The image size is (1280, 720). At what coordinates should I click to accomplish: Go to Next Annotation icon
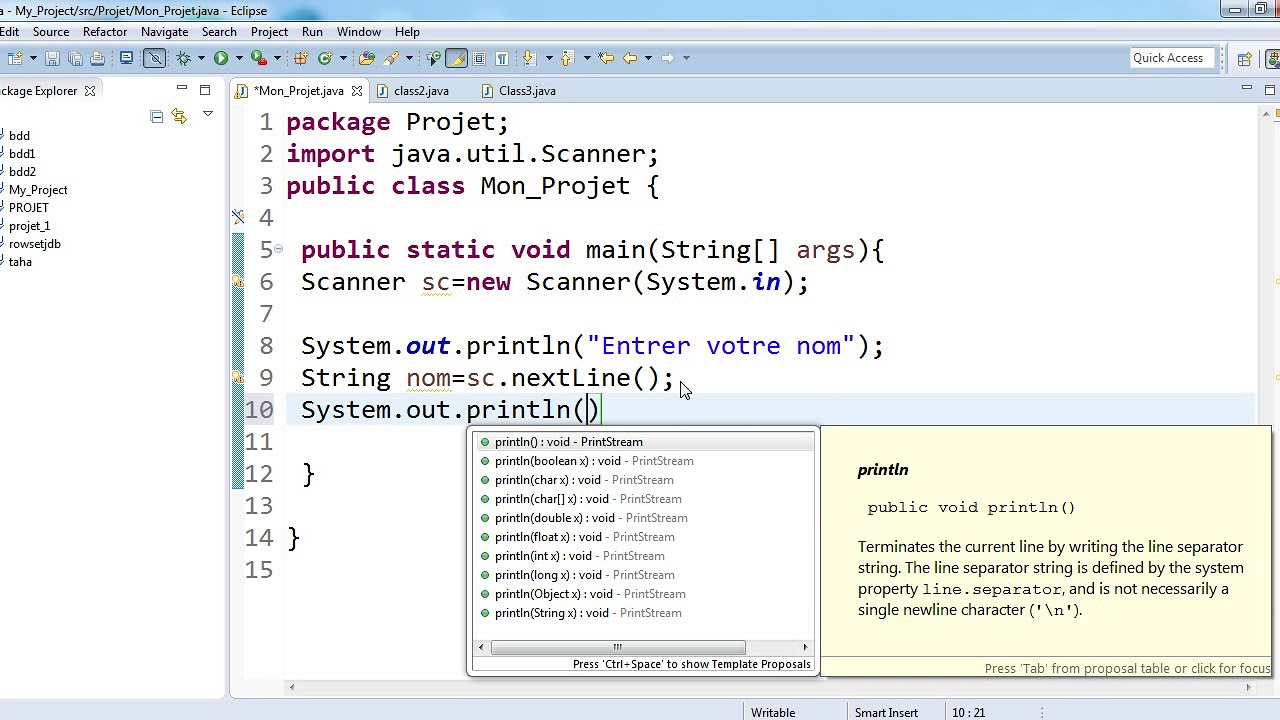click(528, 58)
